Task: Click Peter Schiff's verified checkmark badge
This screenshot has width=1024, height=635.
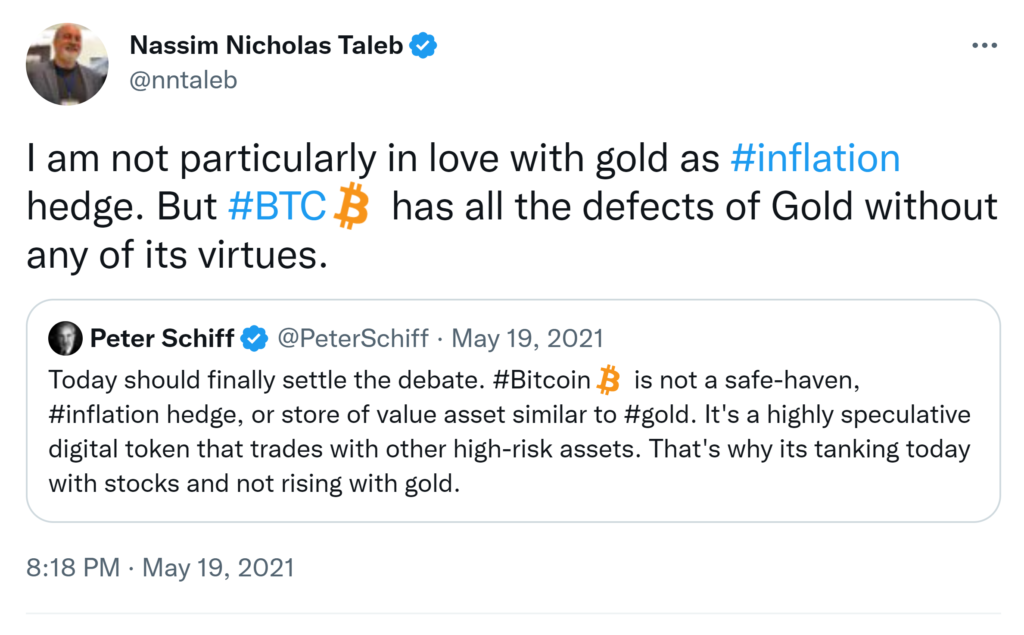Action: [x=254, y=339]
